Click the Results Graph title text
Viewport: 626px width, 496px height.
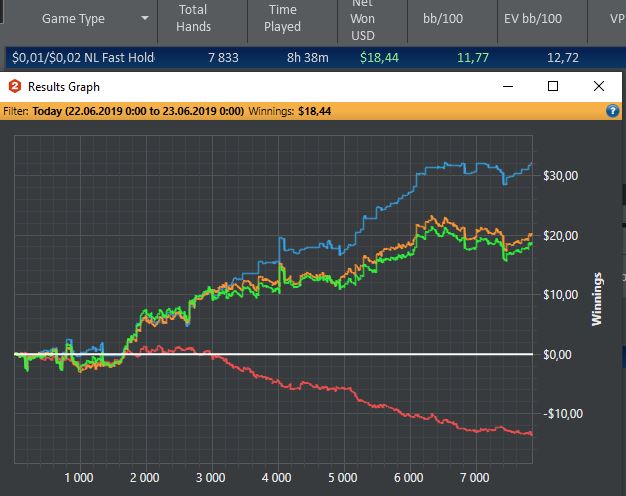pyautogui.click(x=64, y=87)
